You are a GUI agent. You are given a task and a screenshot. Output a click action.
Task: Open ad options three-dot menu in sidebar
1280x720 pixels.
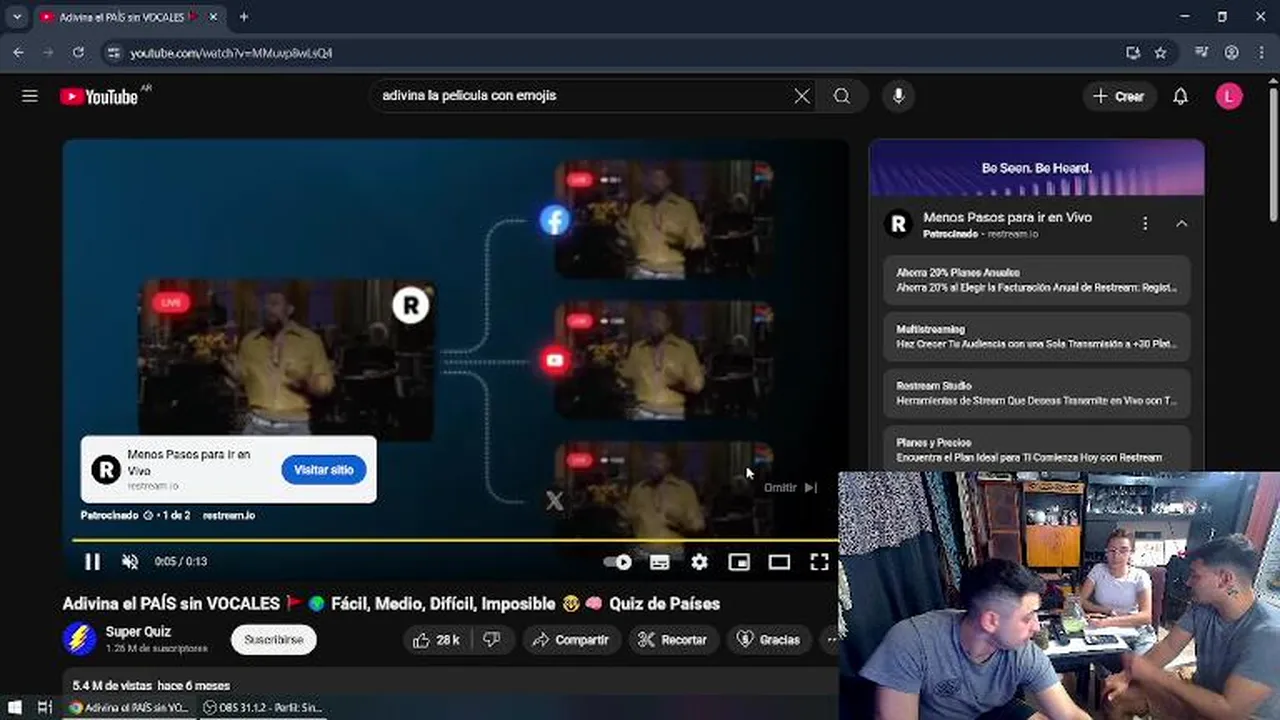1145,224
